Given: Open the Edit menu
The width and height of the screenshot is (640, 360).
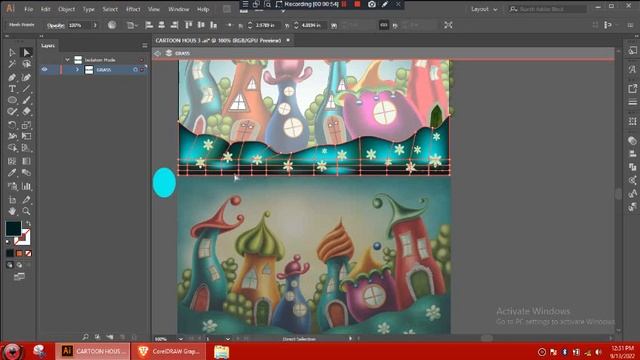Looking at the screenshot, I should (46, 9).
